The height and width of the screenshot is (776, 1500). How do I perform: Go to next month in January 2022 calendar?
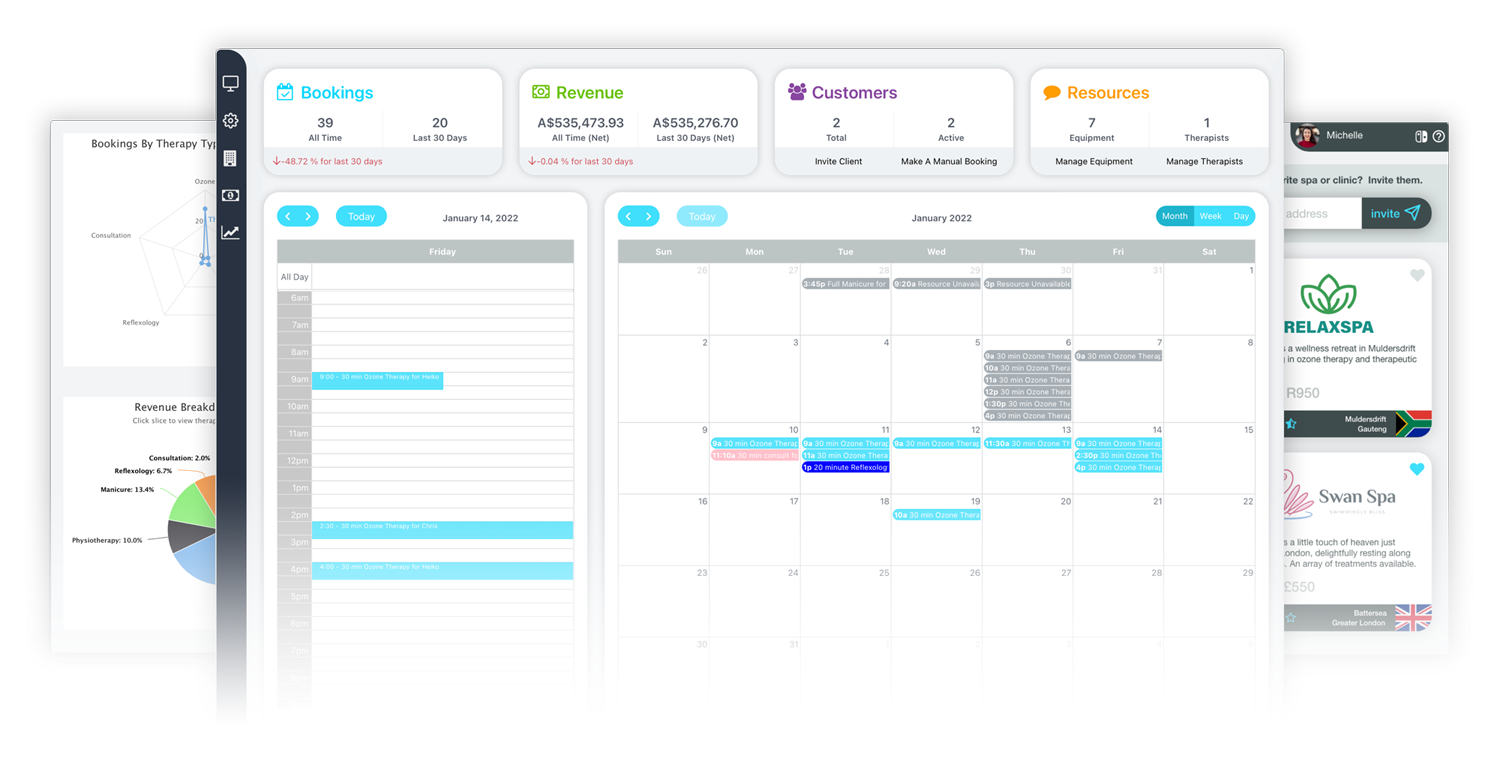[648, 216]
